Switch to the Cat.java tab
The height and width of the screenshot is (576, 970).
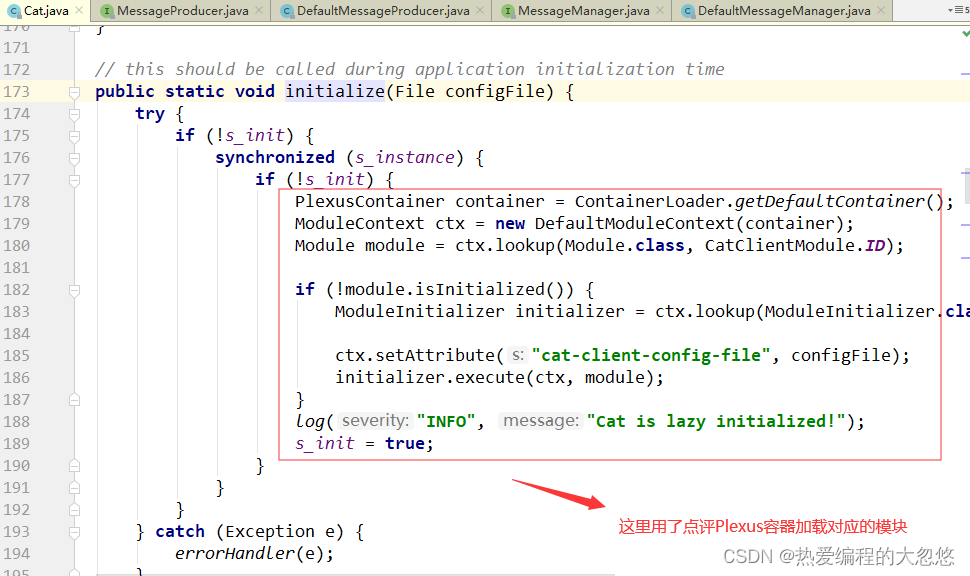(x=45, y=11)
